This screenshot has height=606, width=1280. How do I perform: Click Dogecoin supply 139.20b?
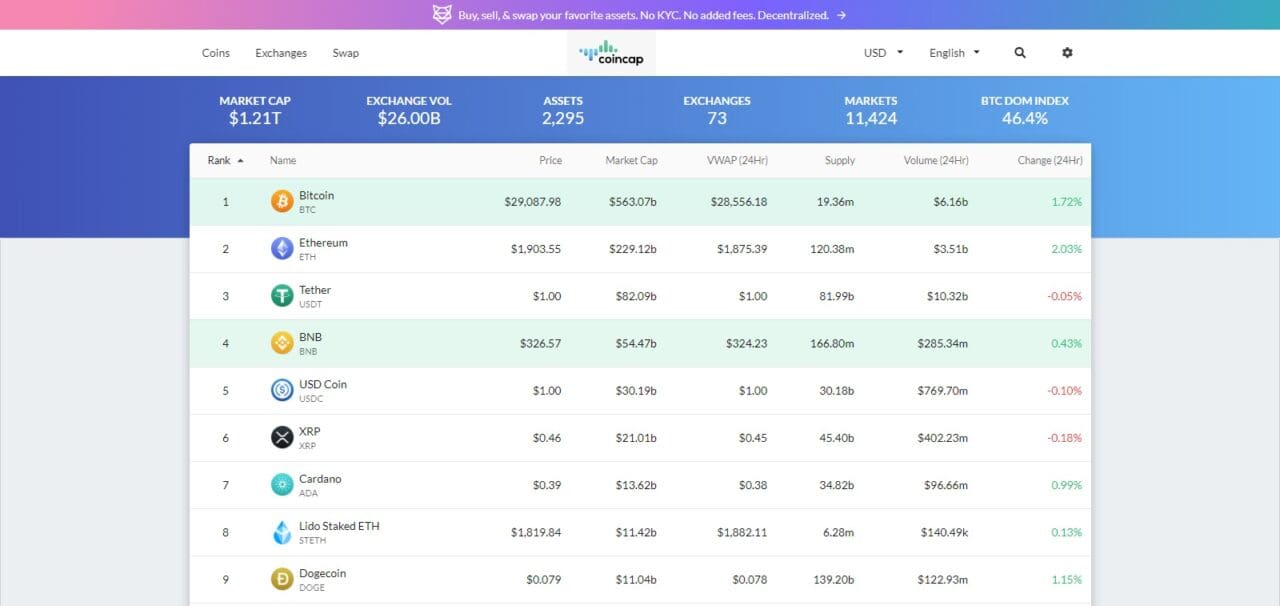(836, 579)
